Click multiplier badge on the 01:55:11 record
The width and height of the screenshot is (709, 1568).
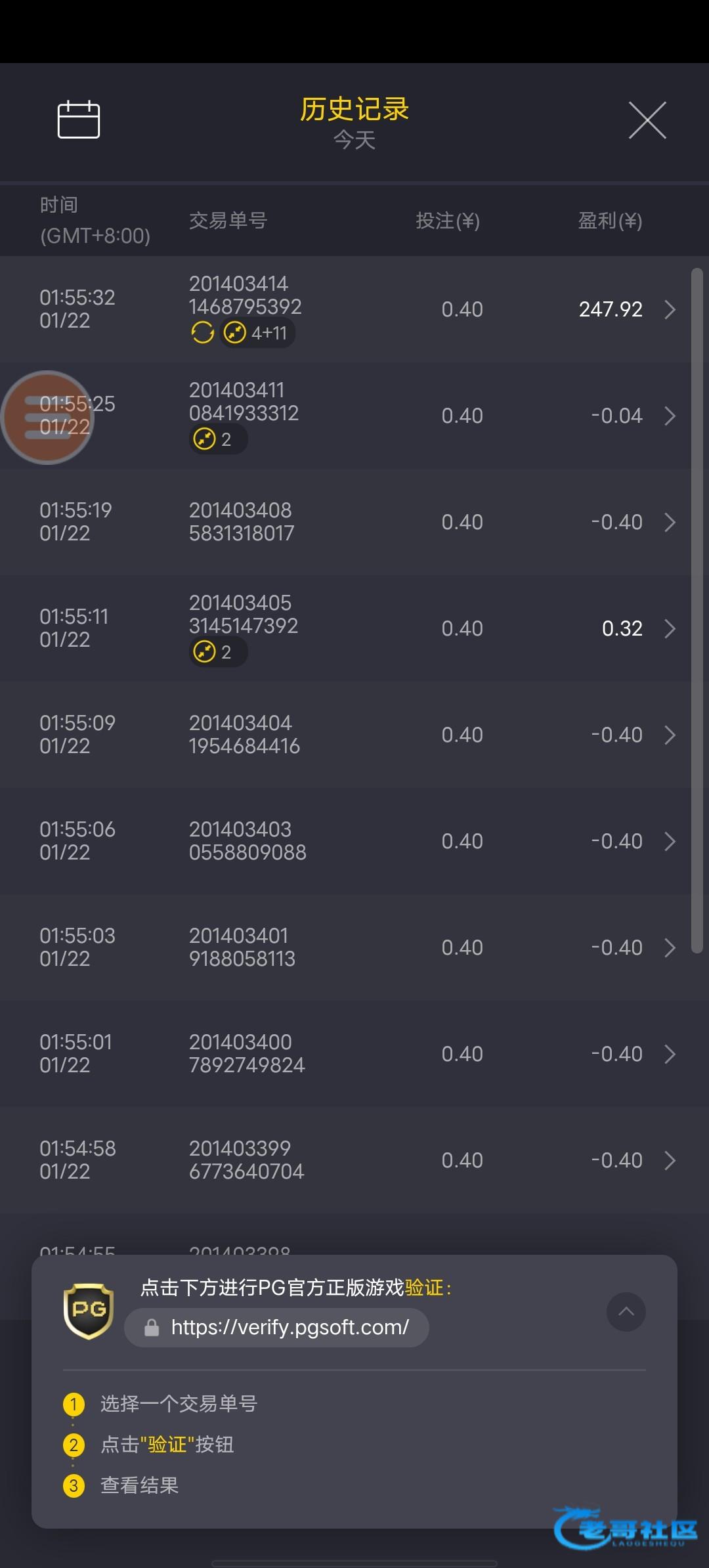[x=218, y=652]
